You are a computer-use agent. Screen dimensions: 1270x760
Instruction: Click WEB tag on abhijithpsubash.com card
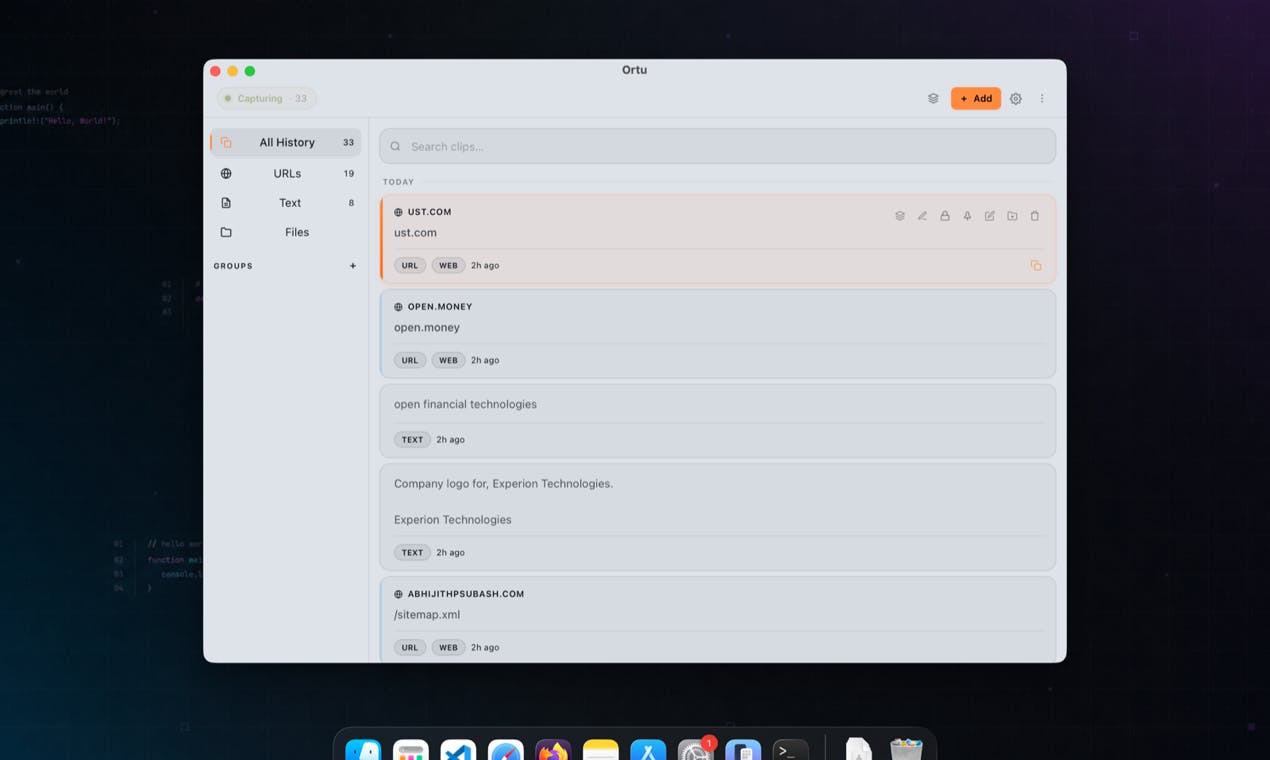tap(448, 647)
